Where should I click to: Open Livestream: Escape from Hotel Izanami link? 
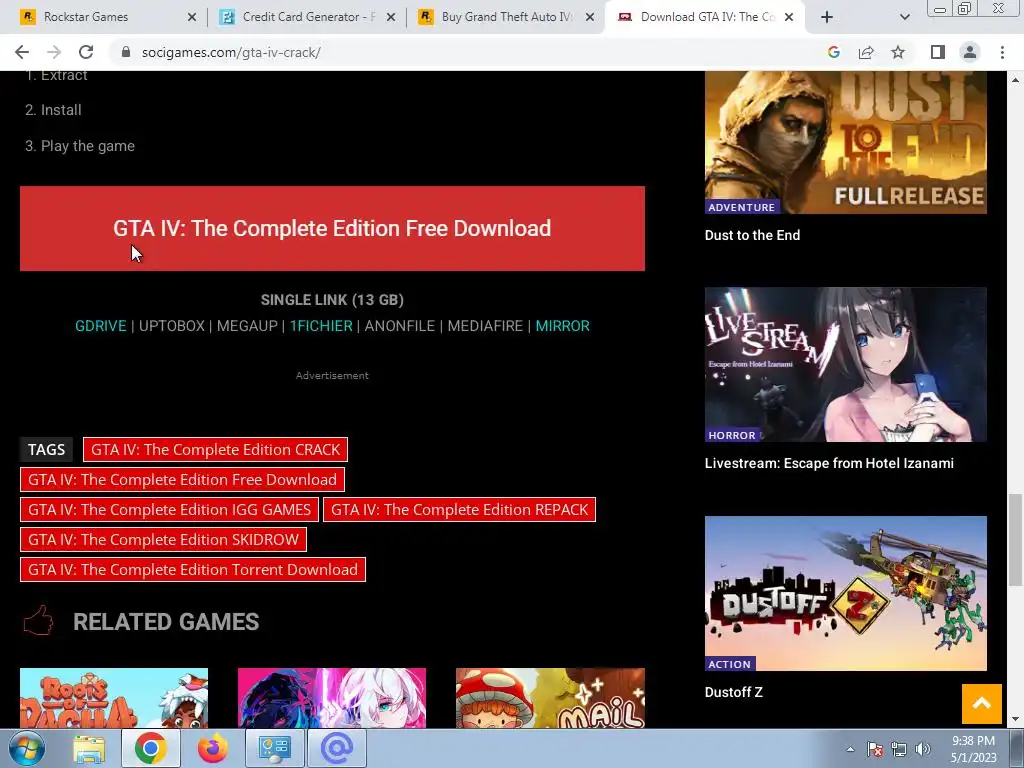point(829,463)
